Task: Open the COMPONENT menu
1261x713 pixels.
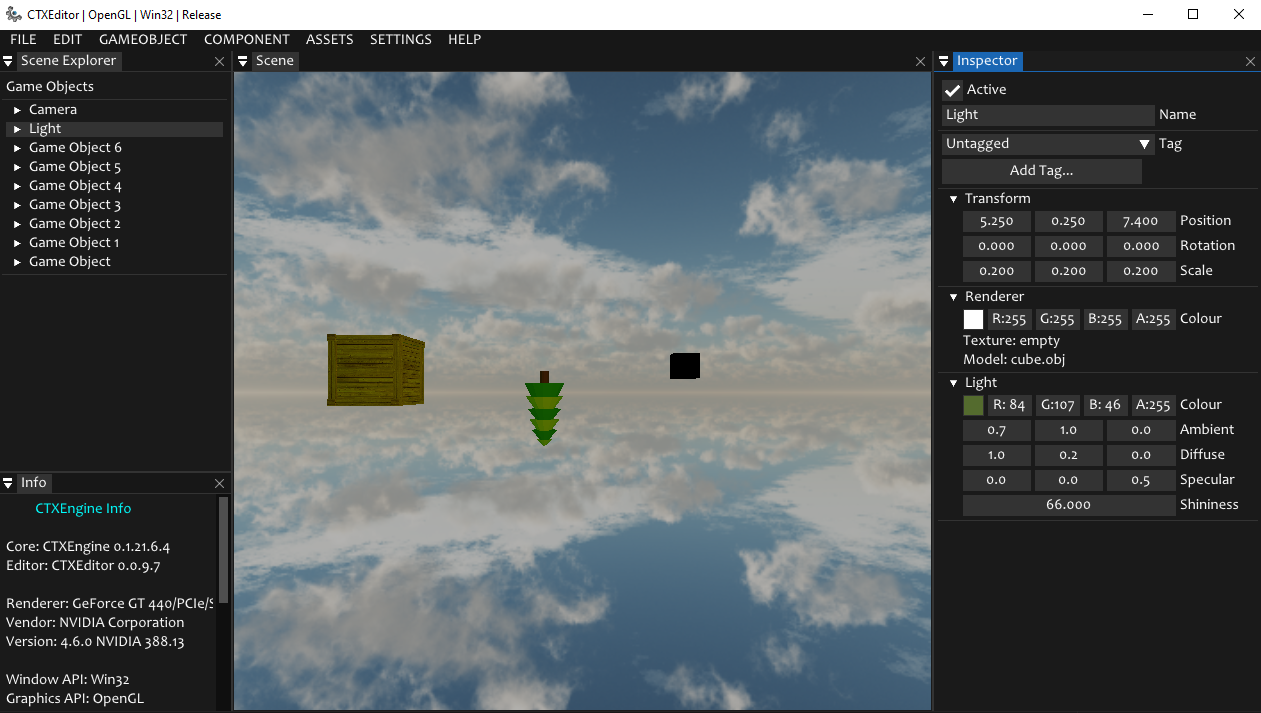Action: point(247,40)
